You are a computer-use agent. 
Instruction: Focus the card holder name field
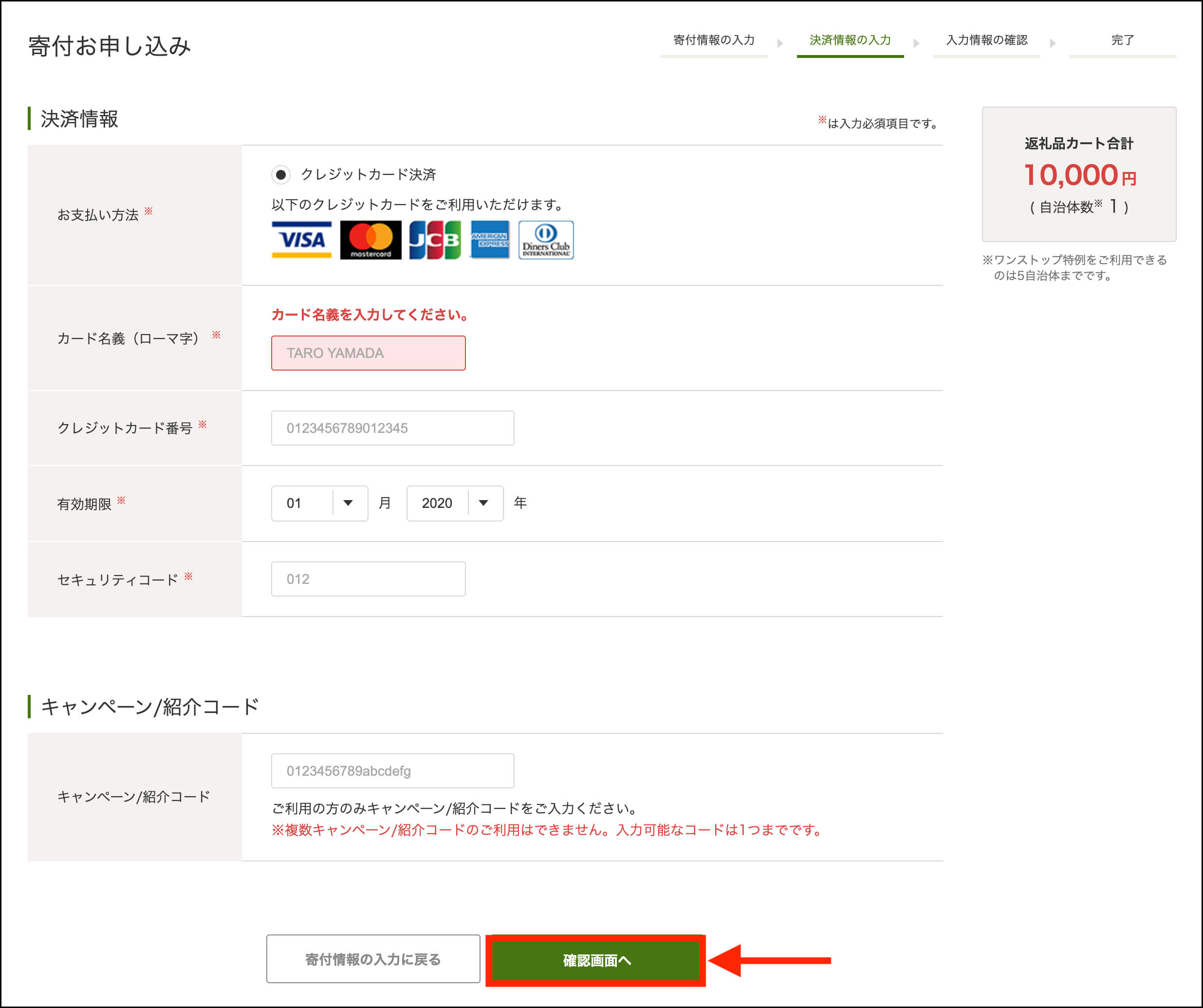click(368, 353)
